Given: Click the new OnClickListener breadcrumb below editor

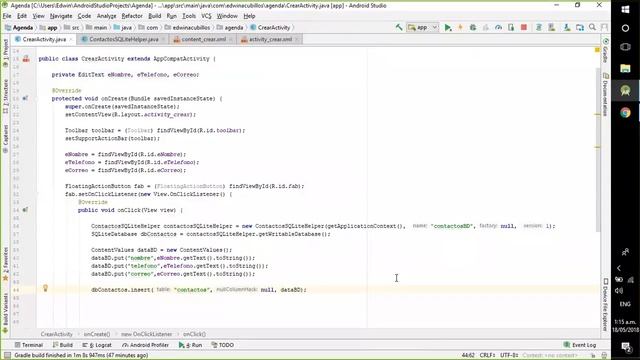Looking at the screenshot, I should 147,334.
